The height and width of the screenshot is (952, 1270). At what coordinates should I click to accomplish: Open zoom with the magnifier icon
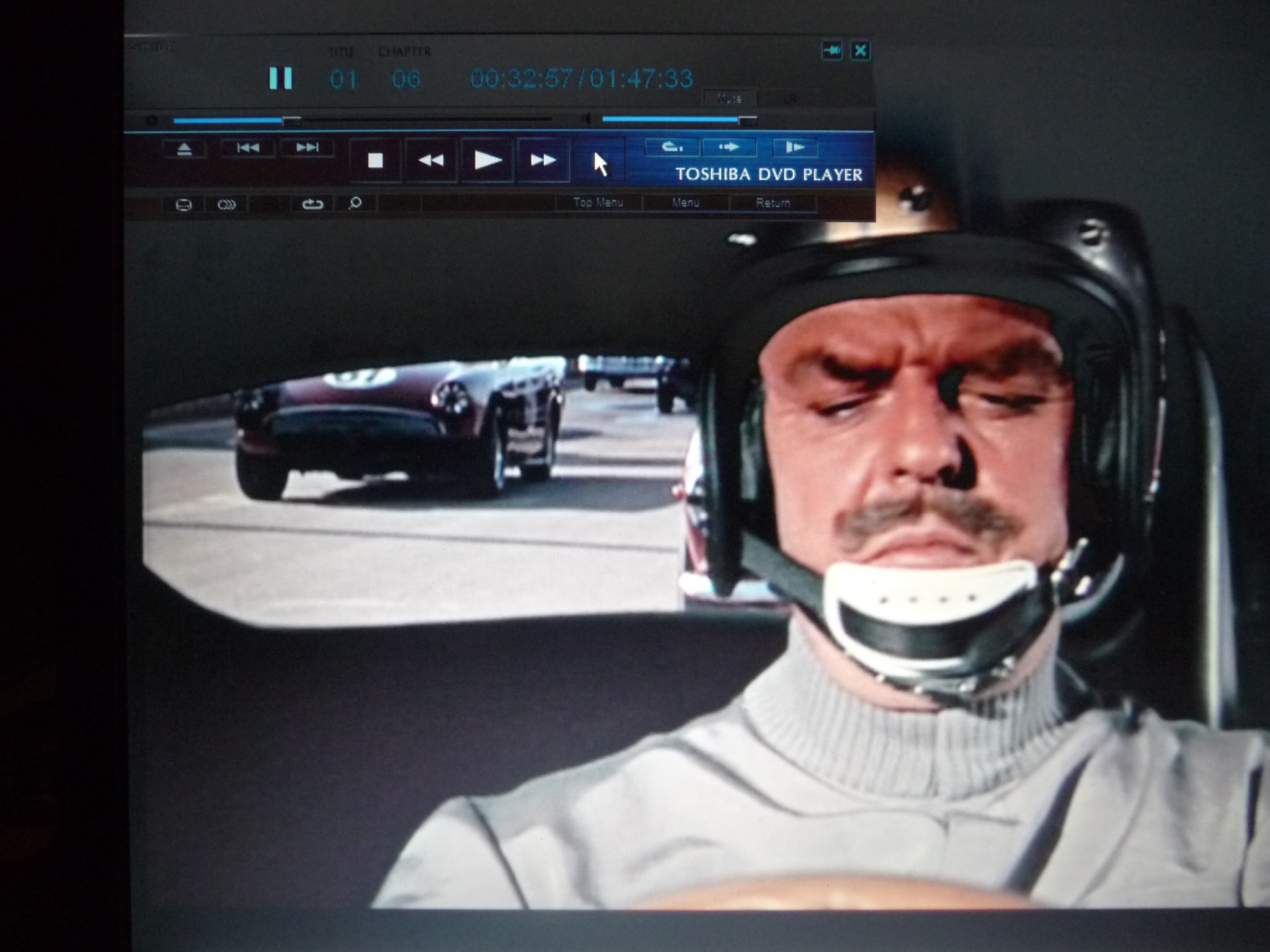tap(355, 203)
